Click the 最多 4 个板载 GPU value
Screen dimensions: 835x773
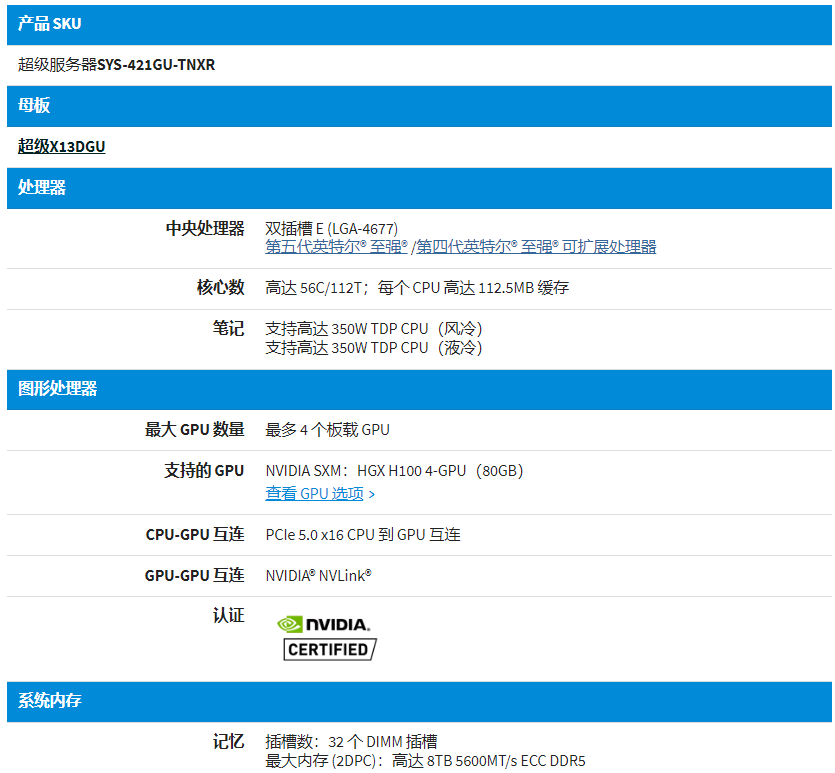[x=327, y=430]
